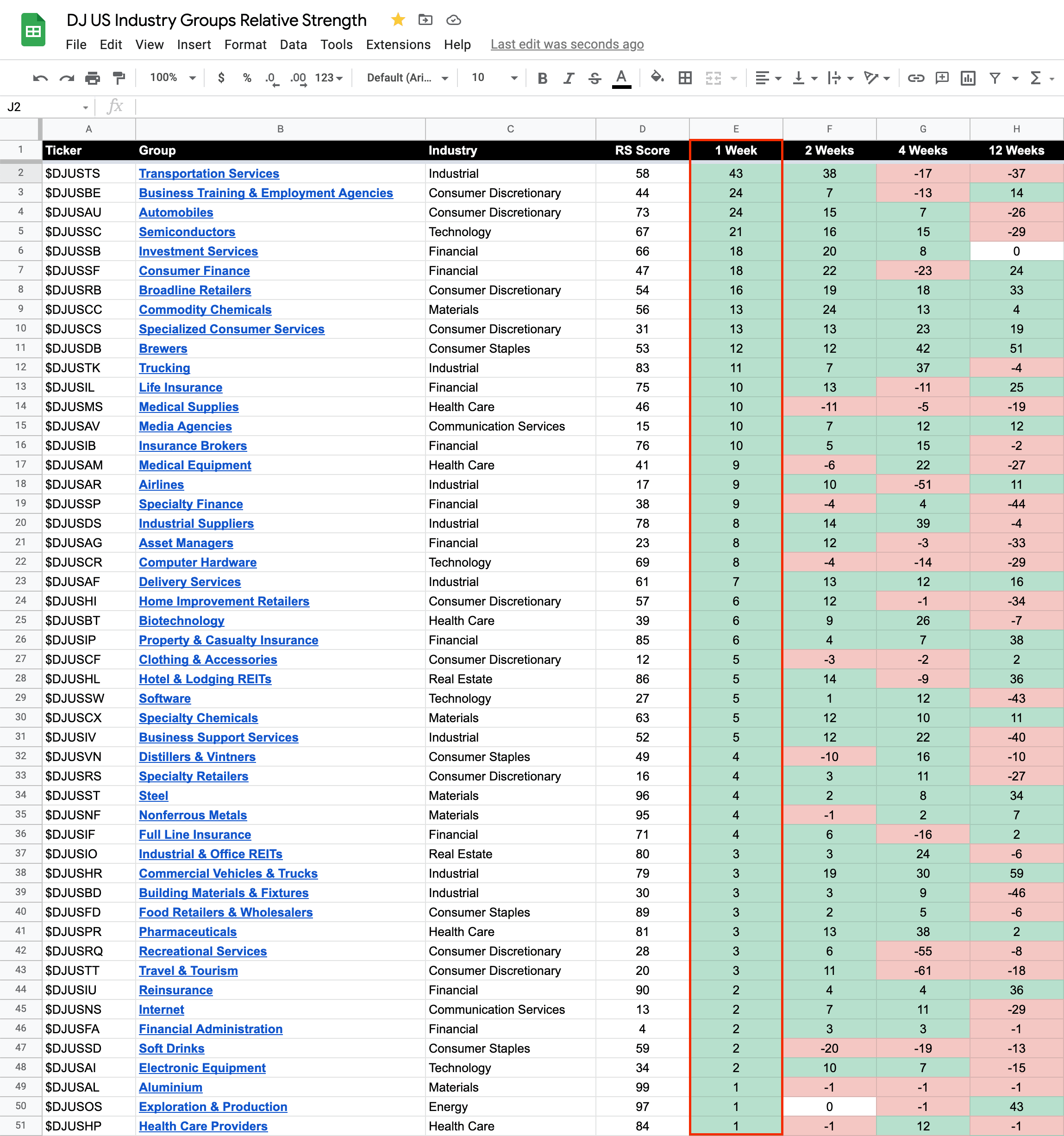Open the Life Insurance link

181,387
